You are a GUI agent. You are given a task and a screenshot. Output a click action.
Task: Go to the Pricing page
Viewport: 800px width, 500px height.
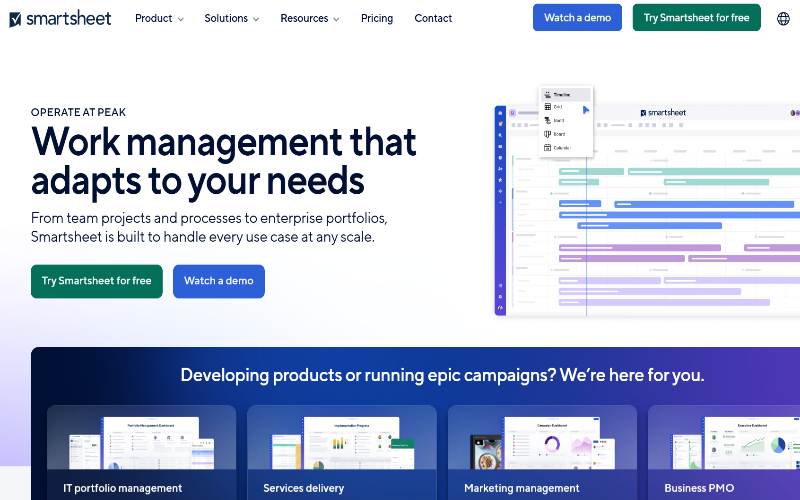[x=377, y=18]
